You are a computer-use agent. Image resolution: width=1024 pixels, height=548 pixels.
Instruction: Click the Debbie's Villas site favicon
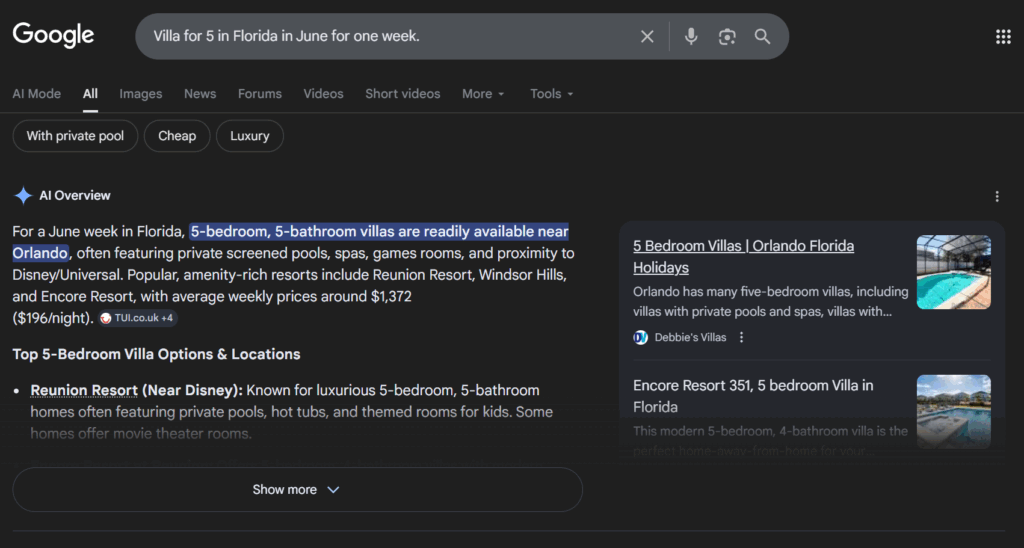click(641, 337)
